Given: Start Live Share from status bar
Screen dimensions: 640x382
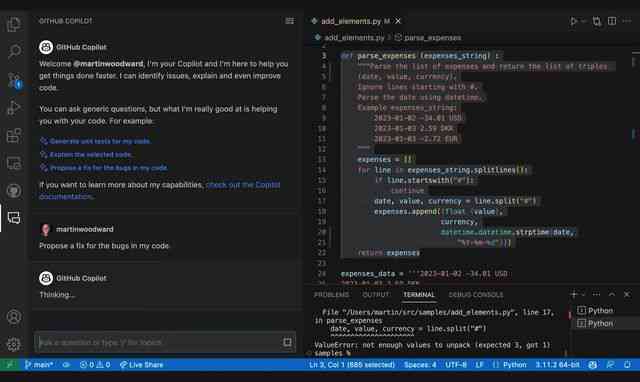Looking at the screenshot, I should coord(141,364).
